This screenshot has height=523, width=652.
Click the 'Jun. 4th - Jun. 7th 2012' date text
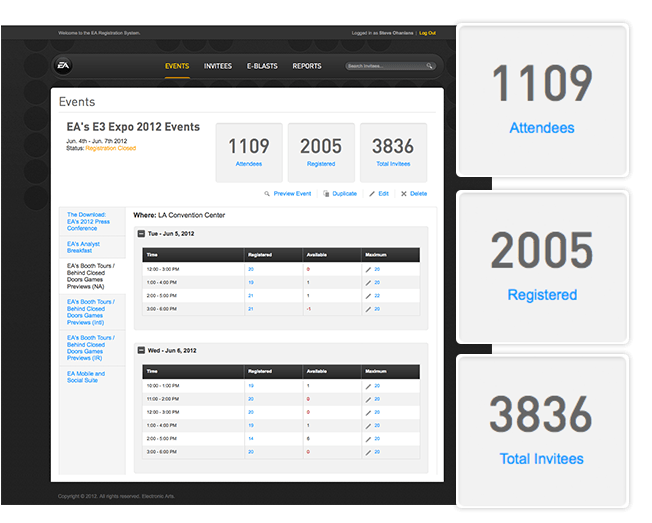pos(97,141)
